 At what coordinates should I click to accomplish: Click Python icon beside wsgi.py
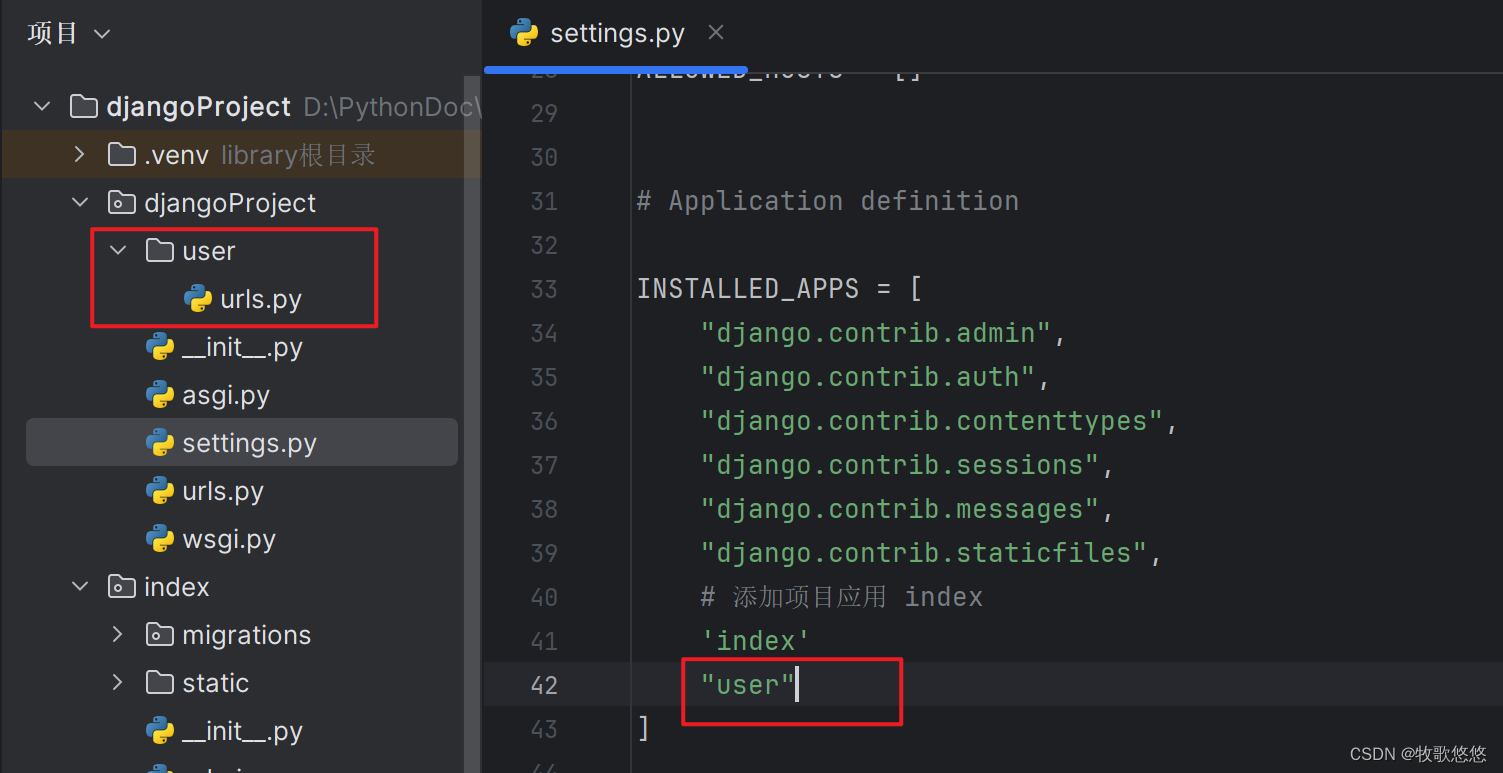[x=160, y=538]
